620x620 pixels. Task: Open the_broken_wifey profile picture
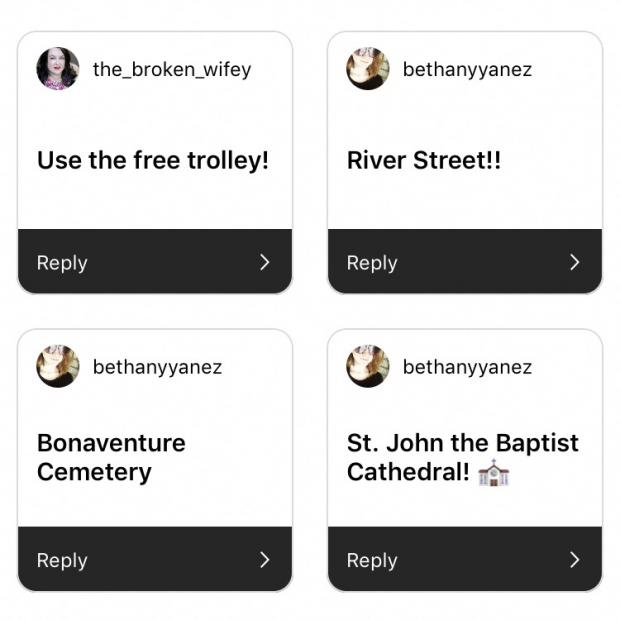(x=58, y=69)
